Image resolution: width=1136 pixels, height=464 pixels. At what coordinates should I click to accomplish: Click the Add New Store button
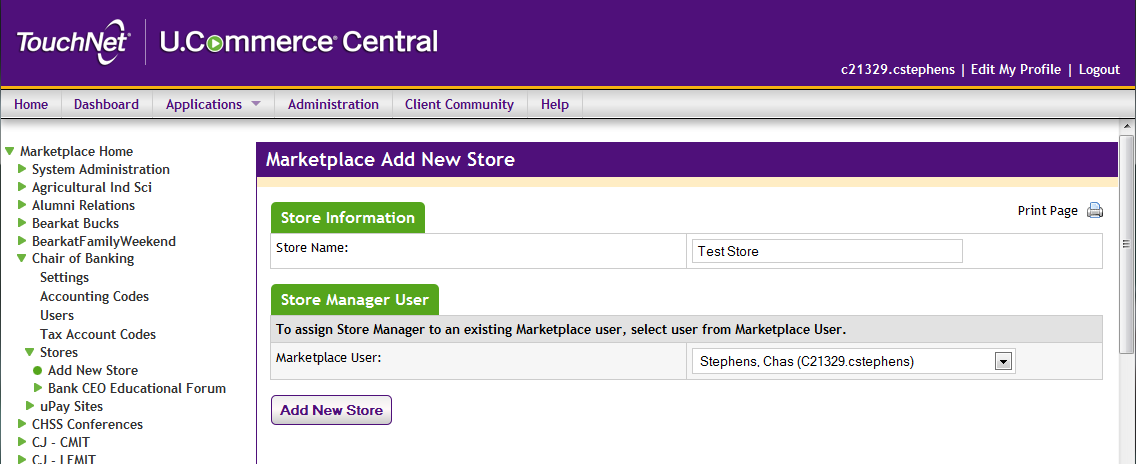(x=331, y=410)
